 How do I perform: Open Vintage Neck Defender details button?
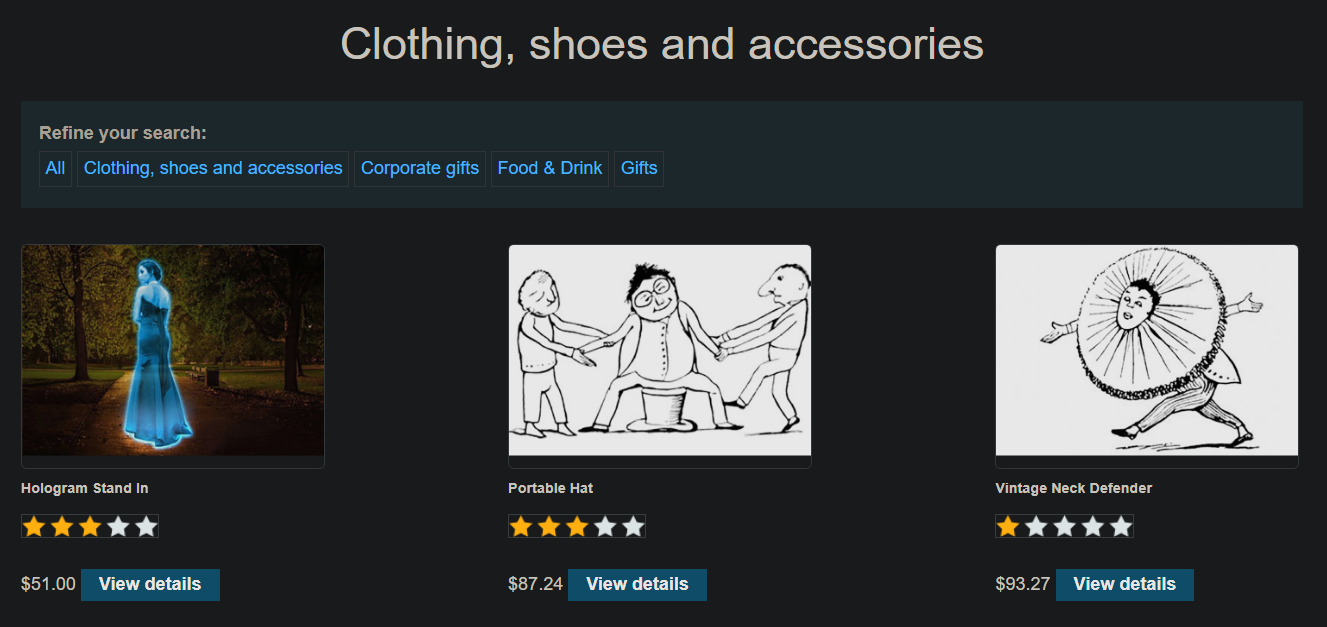1125,585
